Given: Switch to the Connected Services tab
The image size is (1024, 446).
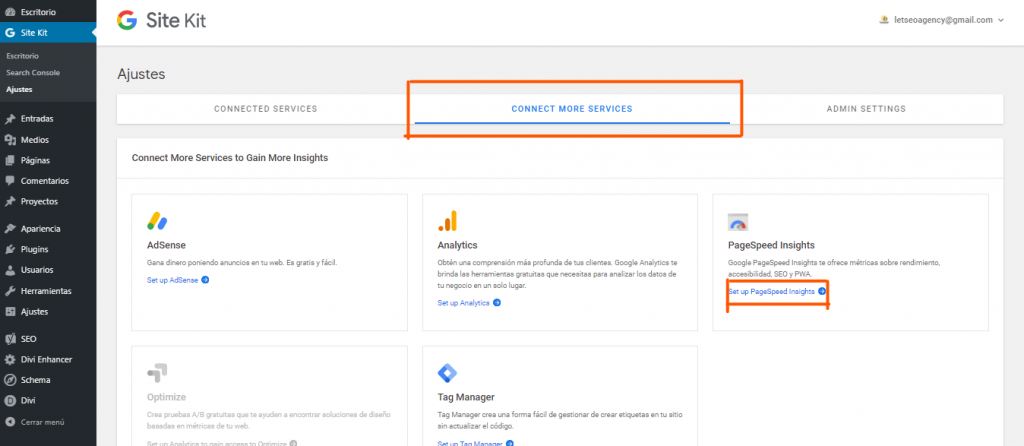Looking at the screenshot, I should coord(266,109).
